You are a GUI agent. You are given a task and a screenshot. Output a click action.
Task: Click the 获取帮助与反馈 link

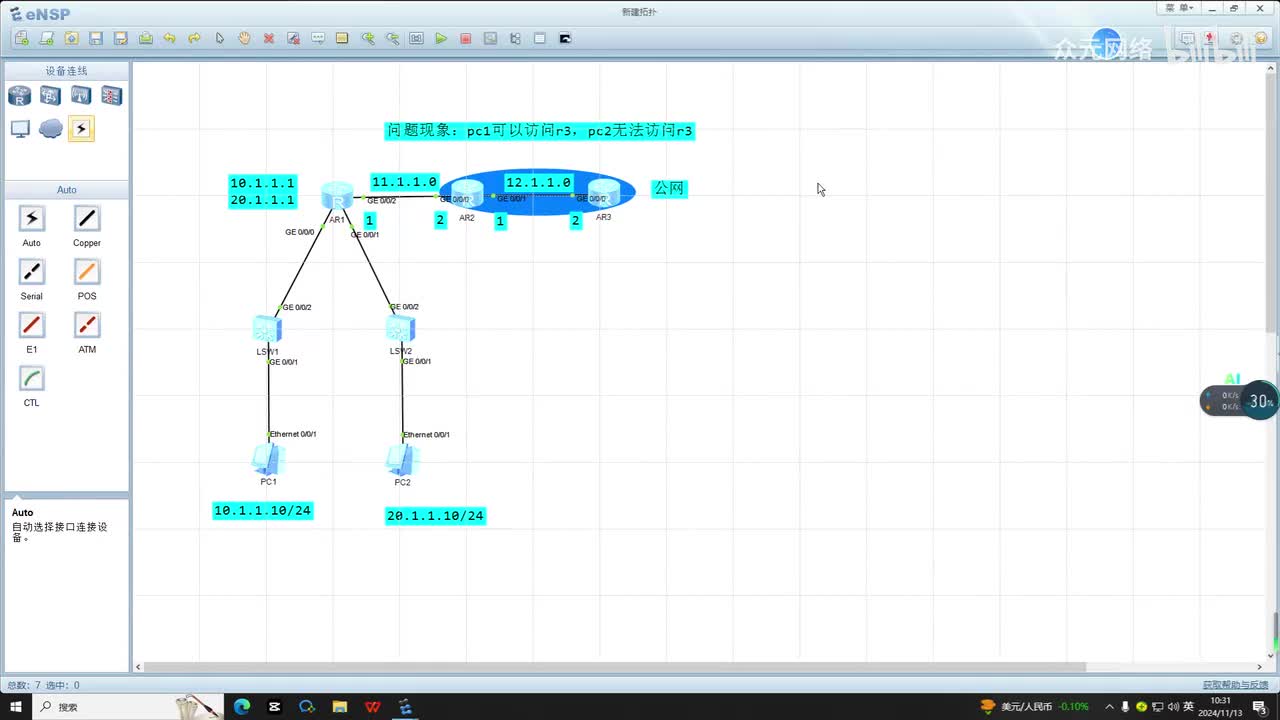pyautogui.click(x=1238, y=685)
